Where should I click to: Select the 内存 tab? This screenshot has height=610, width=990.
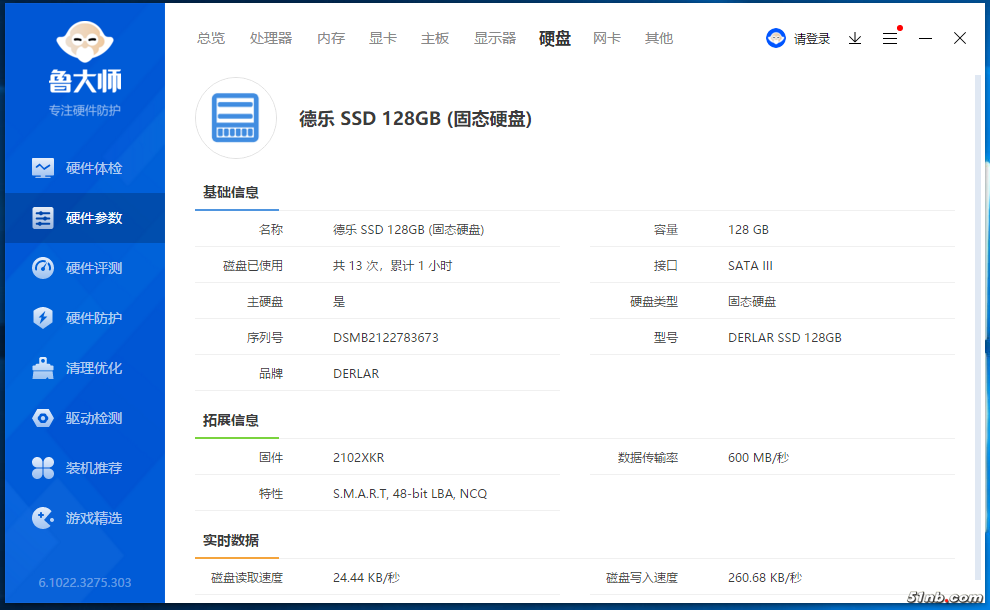click(331, 38)
